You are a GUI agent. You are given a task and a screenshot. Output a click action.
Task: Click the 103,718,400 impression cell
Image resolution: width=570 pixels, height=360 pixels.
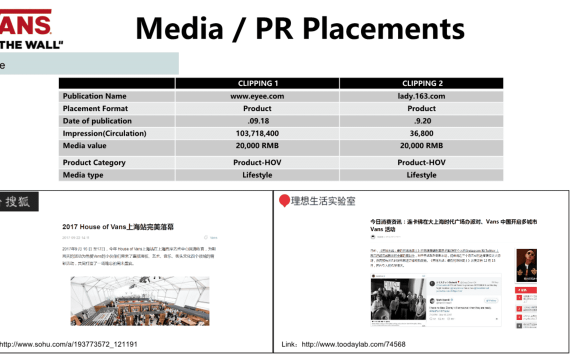257,133
